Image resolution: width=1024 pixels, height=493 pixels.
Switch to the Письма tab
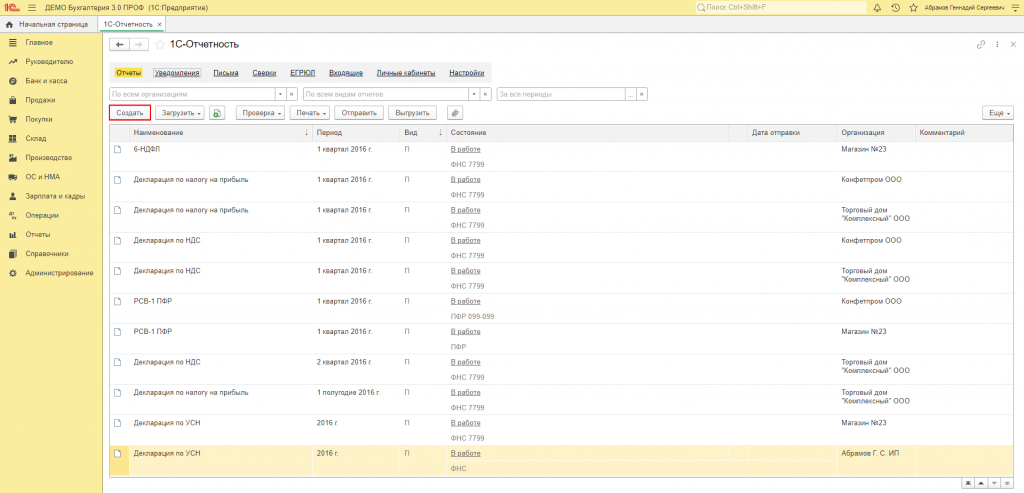coord(226,73)
